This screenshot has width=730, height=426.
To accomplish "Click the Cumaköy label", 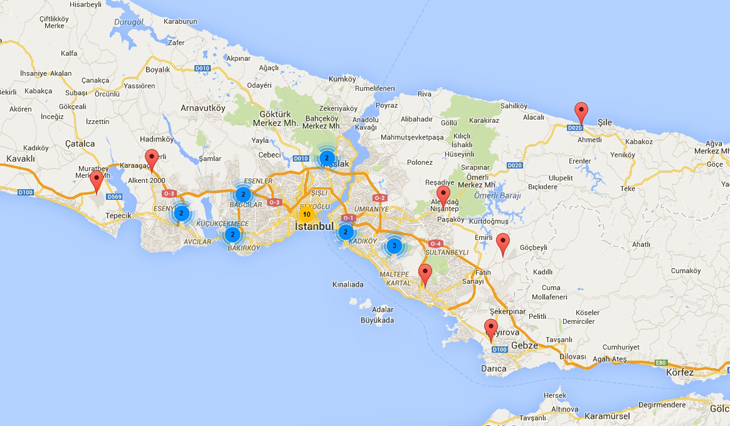I will (x=686, y=270).
